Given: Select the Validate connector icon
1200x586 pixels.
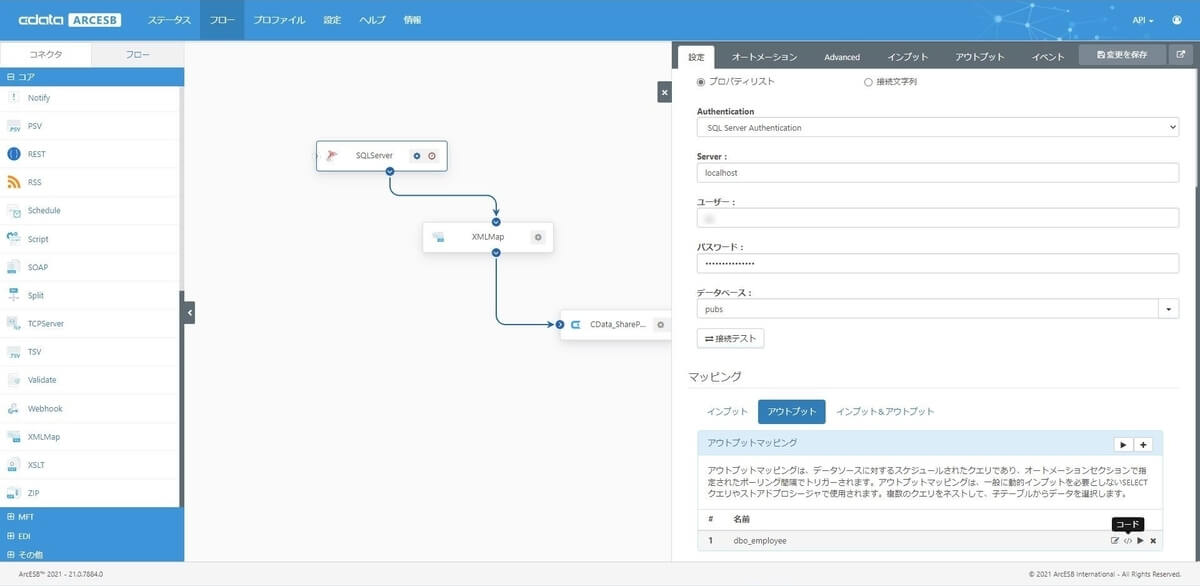Looking at the screenshot, I should [14, 380].
